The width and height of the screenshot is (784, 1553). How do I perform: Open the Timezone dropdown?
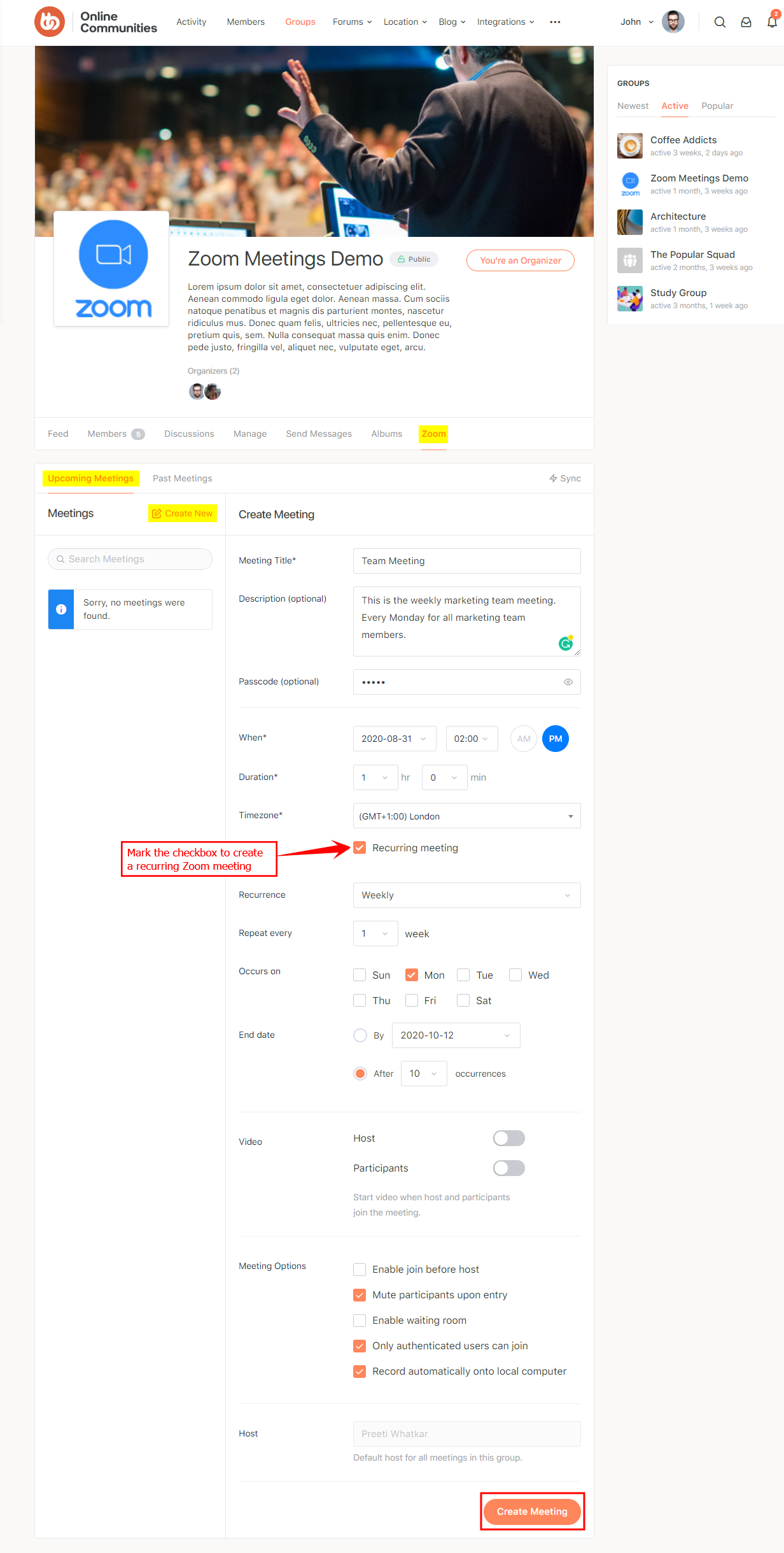click(x=466, y=816)
